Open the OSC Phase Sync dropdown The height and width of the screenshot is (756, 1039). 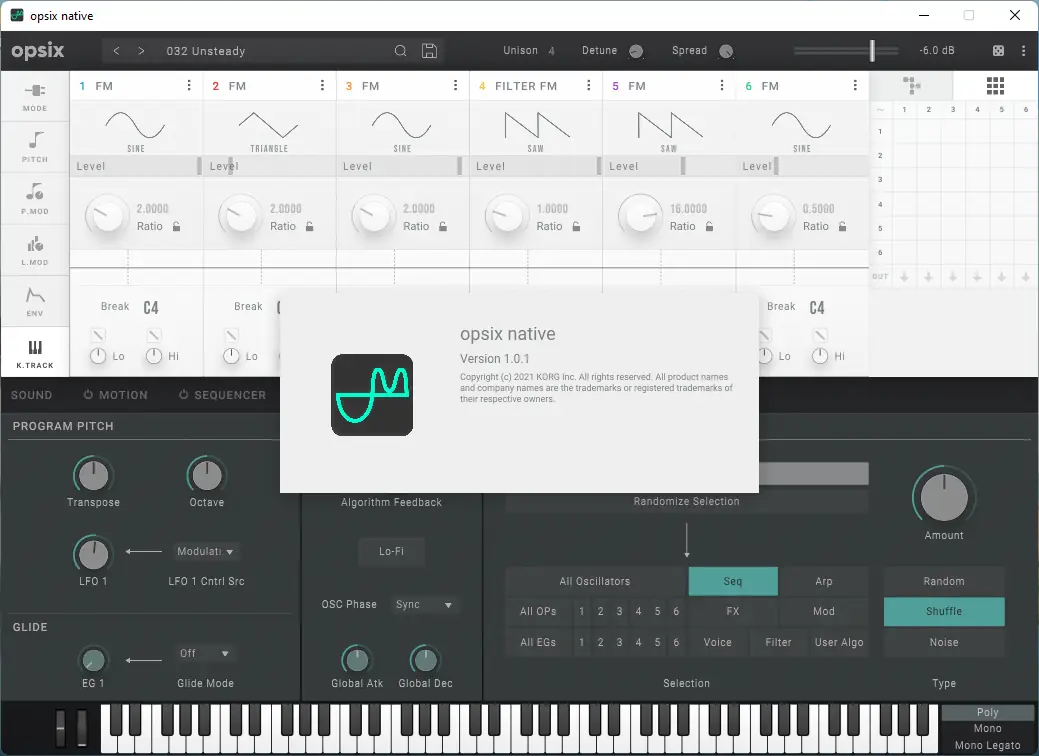click(424, 604)
